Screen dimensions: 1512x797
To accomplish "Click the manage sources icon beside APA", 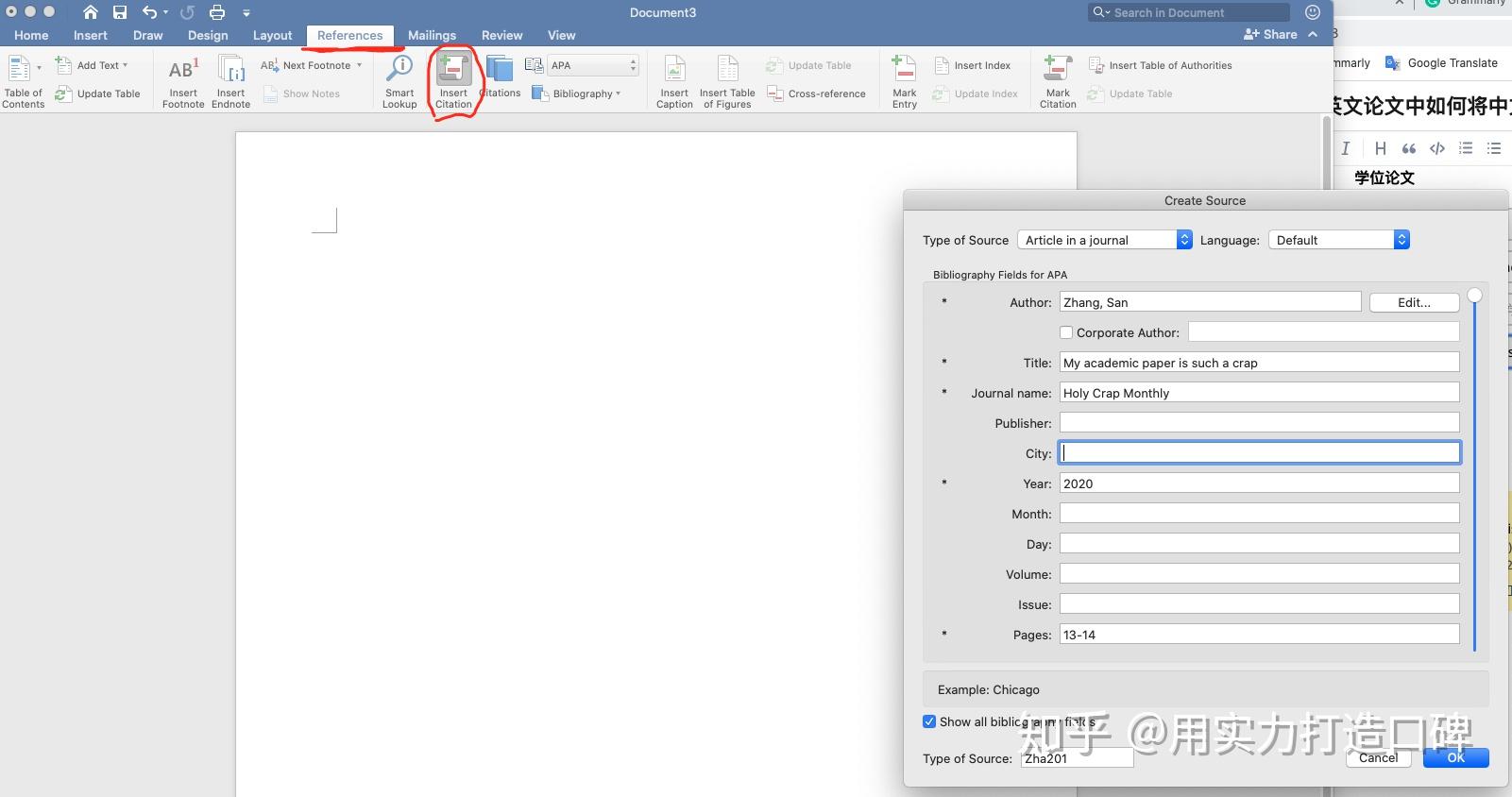I will pos(534,65).
